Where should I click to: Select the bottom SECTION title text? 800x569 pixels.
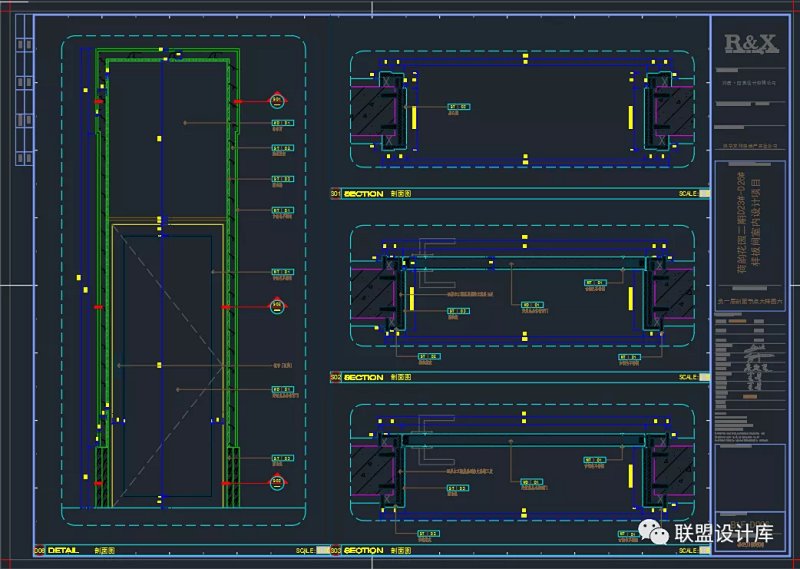pos(364,550)
